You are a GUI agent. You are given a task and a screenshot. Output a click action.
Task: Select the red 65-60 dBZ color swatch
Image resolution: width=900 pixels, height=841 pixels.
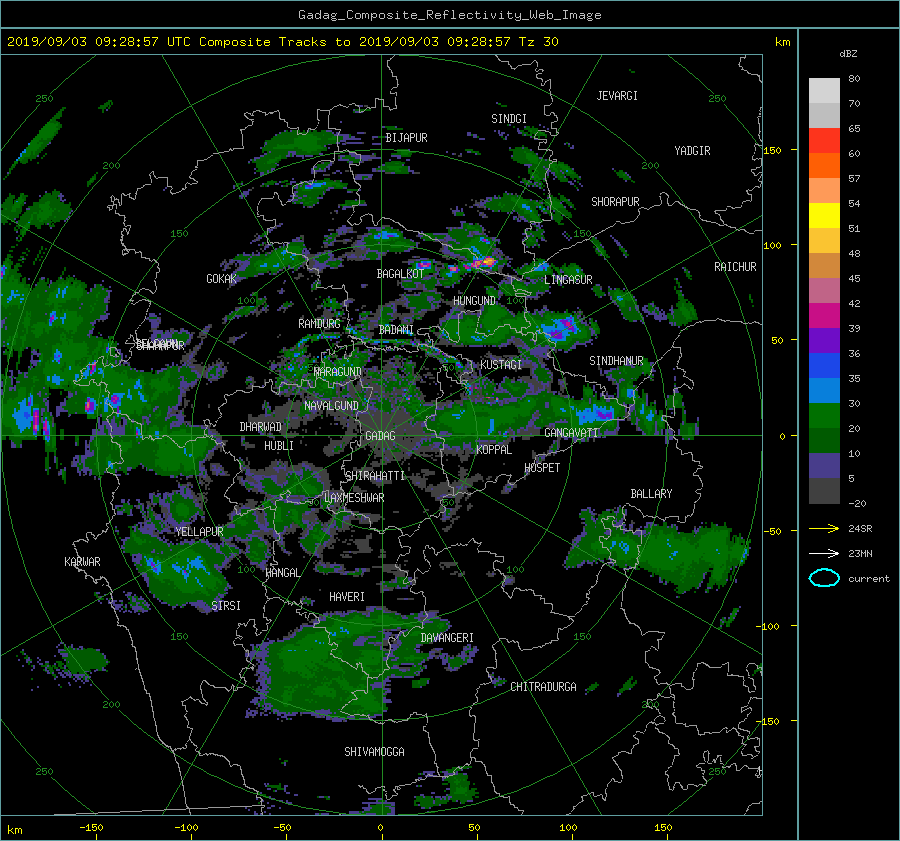click(824, 140)
